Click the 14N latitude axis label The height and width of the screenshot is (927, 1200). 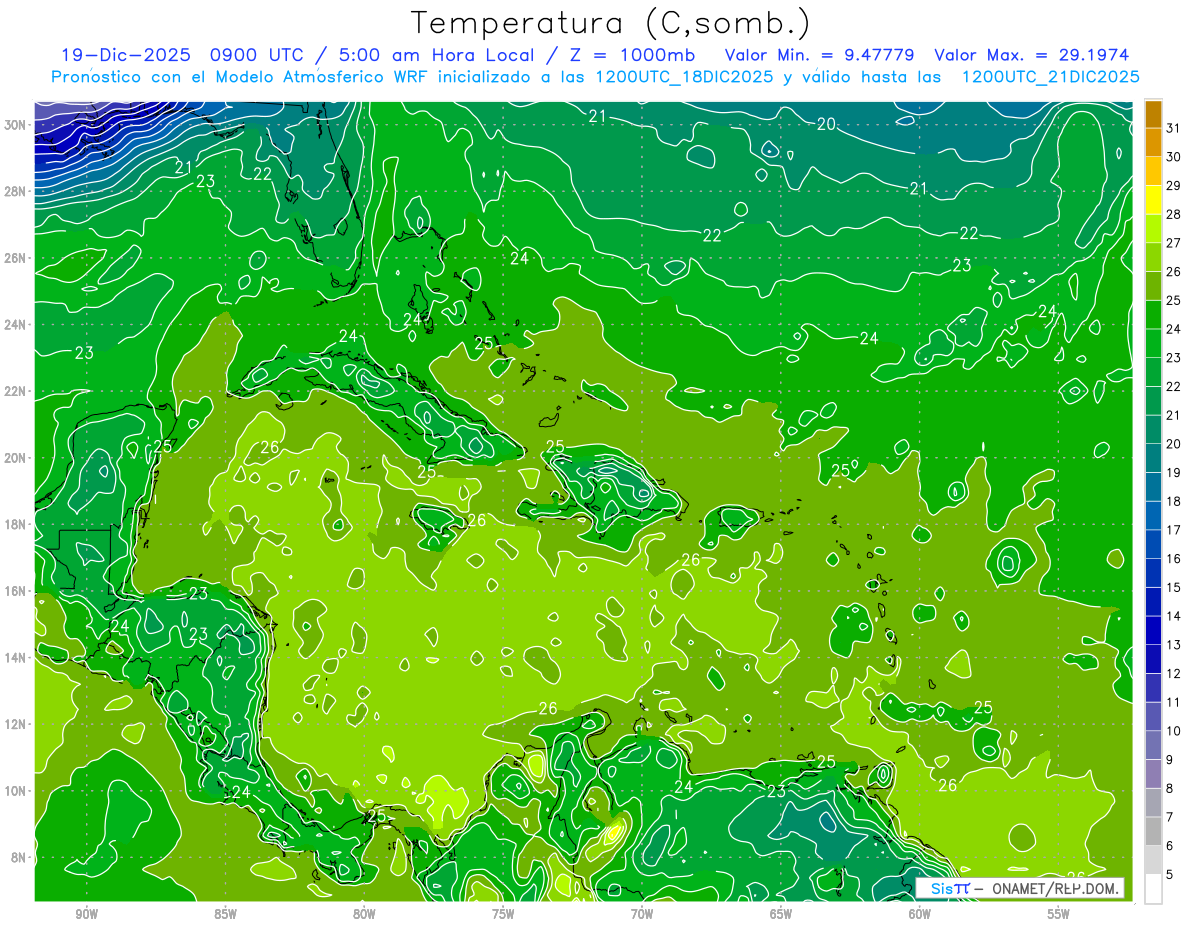tap(17, 657)
